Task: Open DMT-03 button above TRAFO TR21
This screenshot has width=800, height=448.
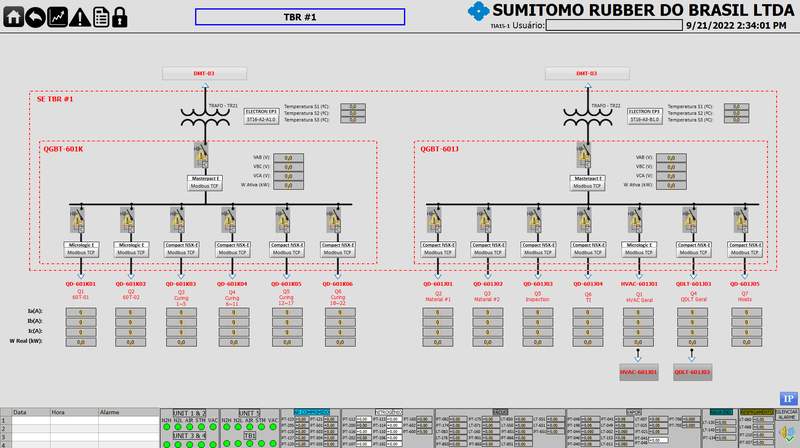Action: [x=204, y=73]
